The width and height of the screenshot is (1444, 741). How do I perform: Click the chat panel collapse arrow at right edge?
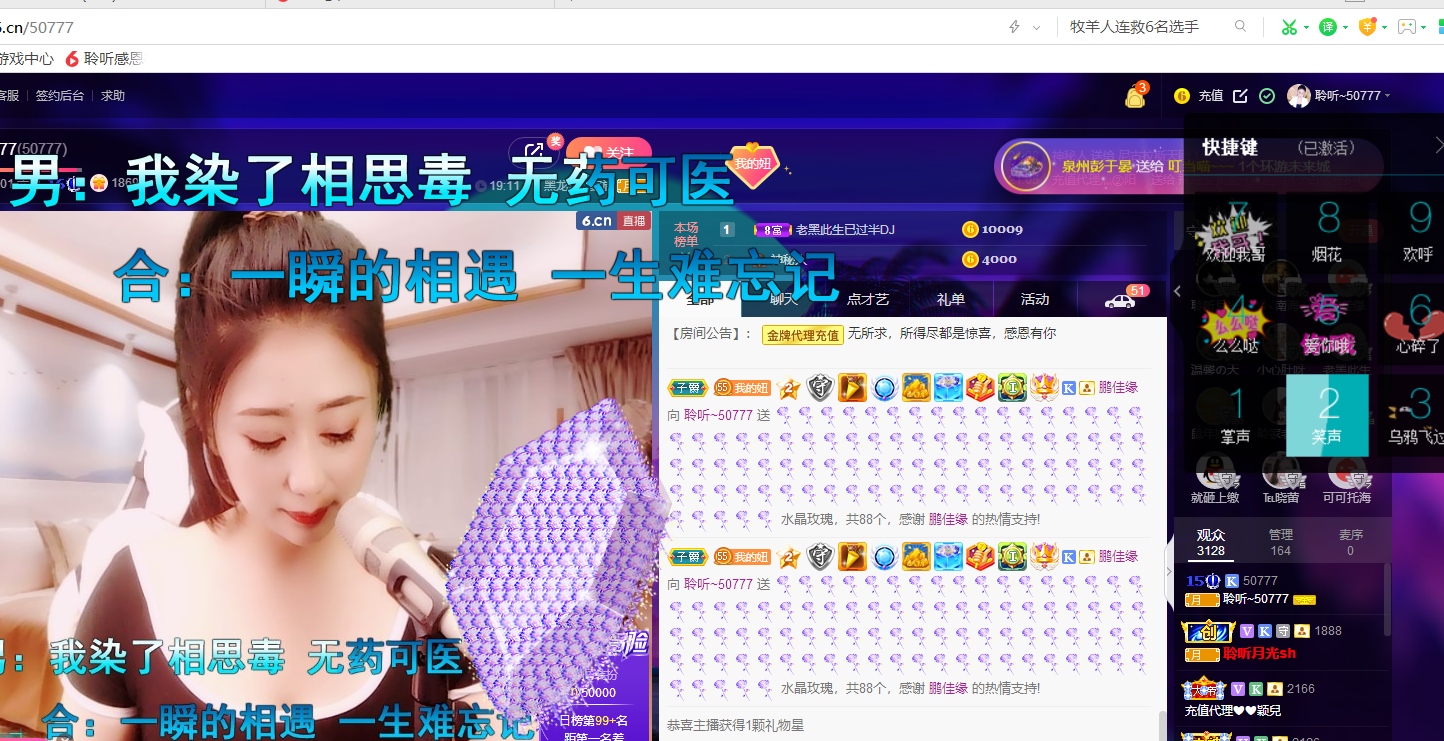pos(1170,572)
